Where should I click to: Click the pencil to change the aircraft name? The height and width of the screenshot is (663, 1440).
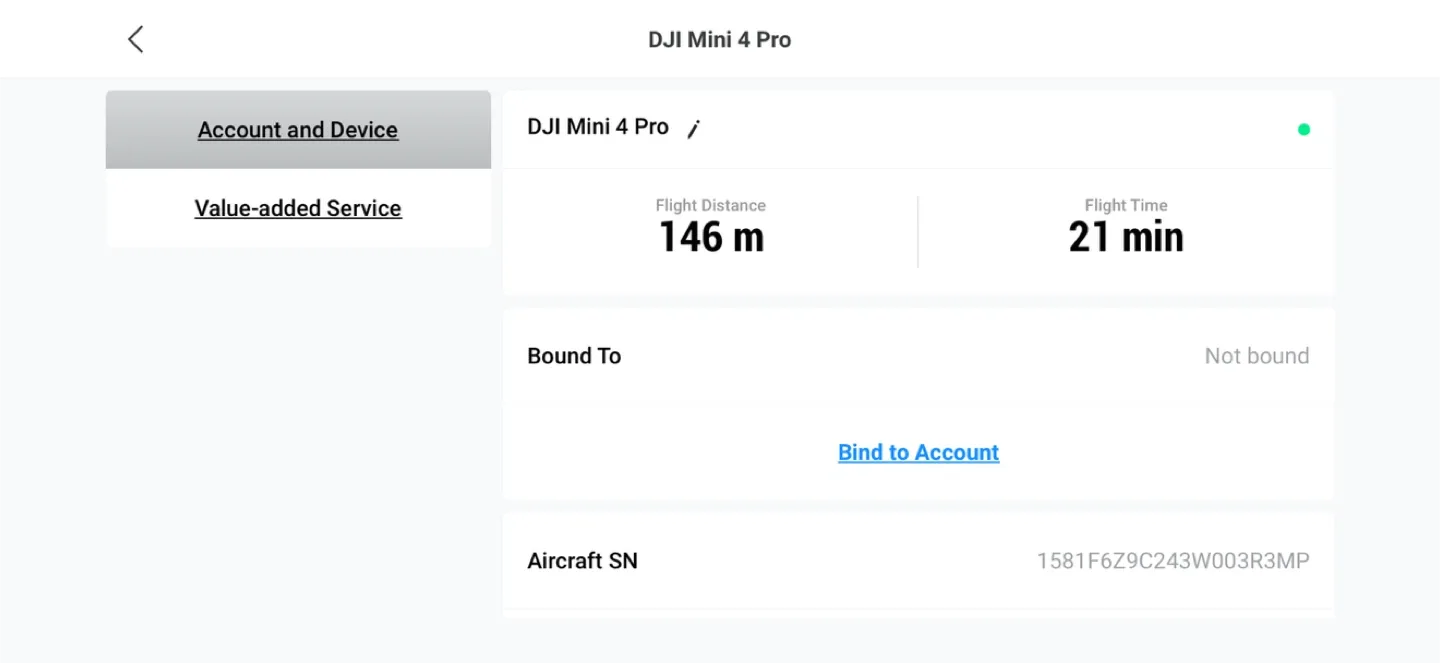(x=692, y=127)
